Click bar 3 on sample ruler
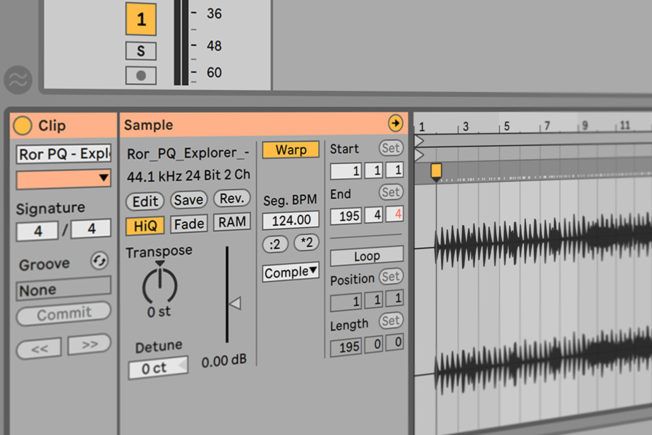The width and height of the screenshot is (652, 435). [466, 126]
